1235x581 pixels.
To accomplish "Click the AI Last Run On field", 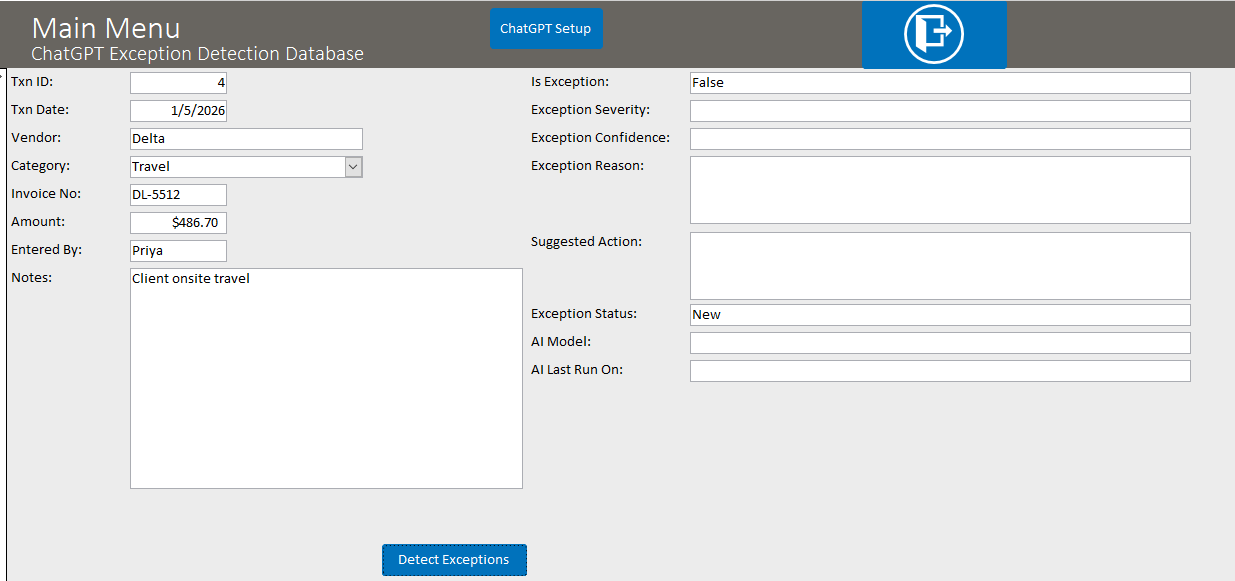I will (939, 371).
